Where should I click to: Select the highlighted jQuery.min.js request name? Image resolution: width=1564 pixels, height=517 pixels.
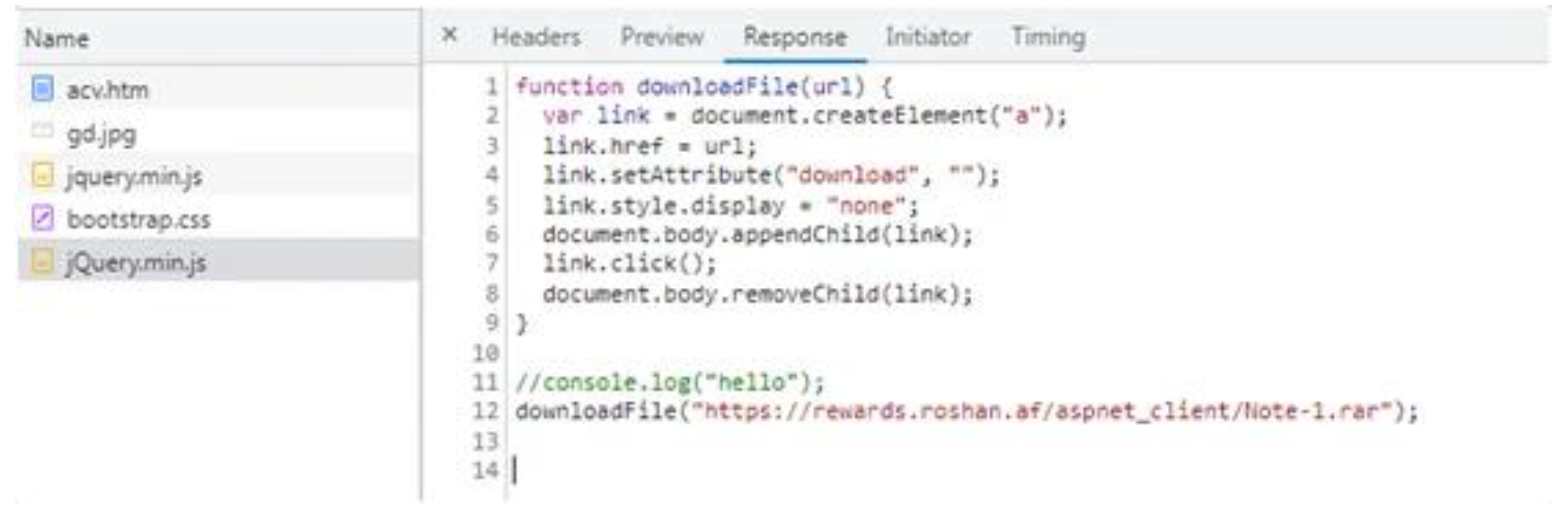click(x=135, y=263)
